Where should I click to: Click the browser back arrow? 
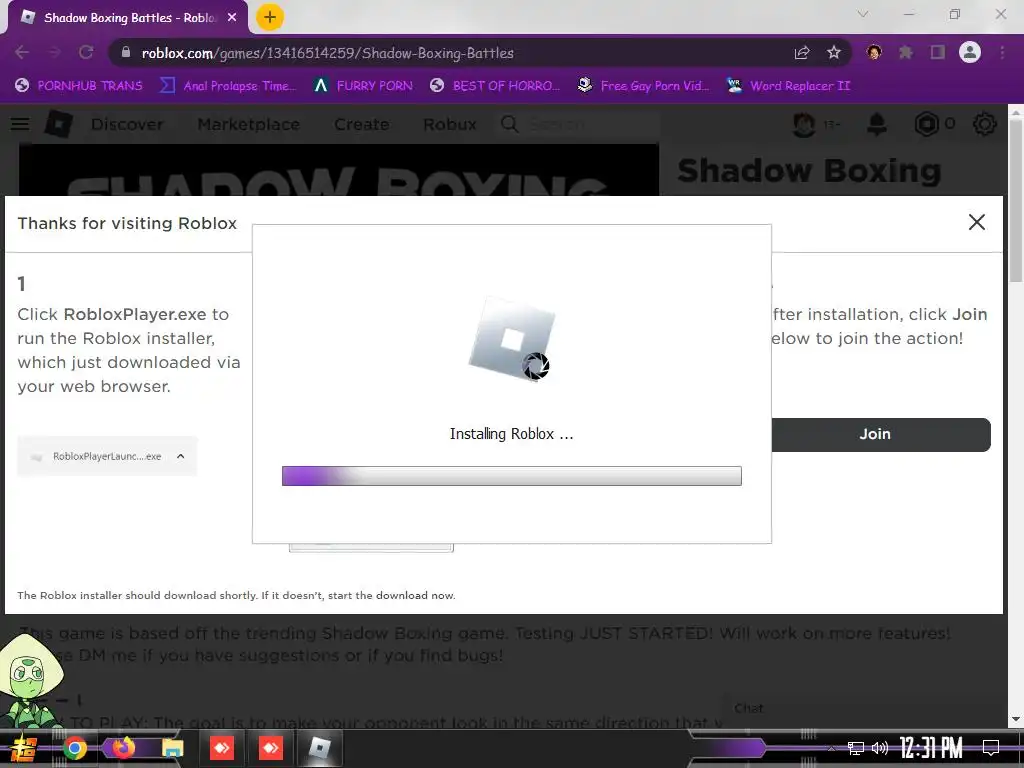22,52
